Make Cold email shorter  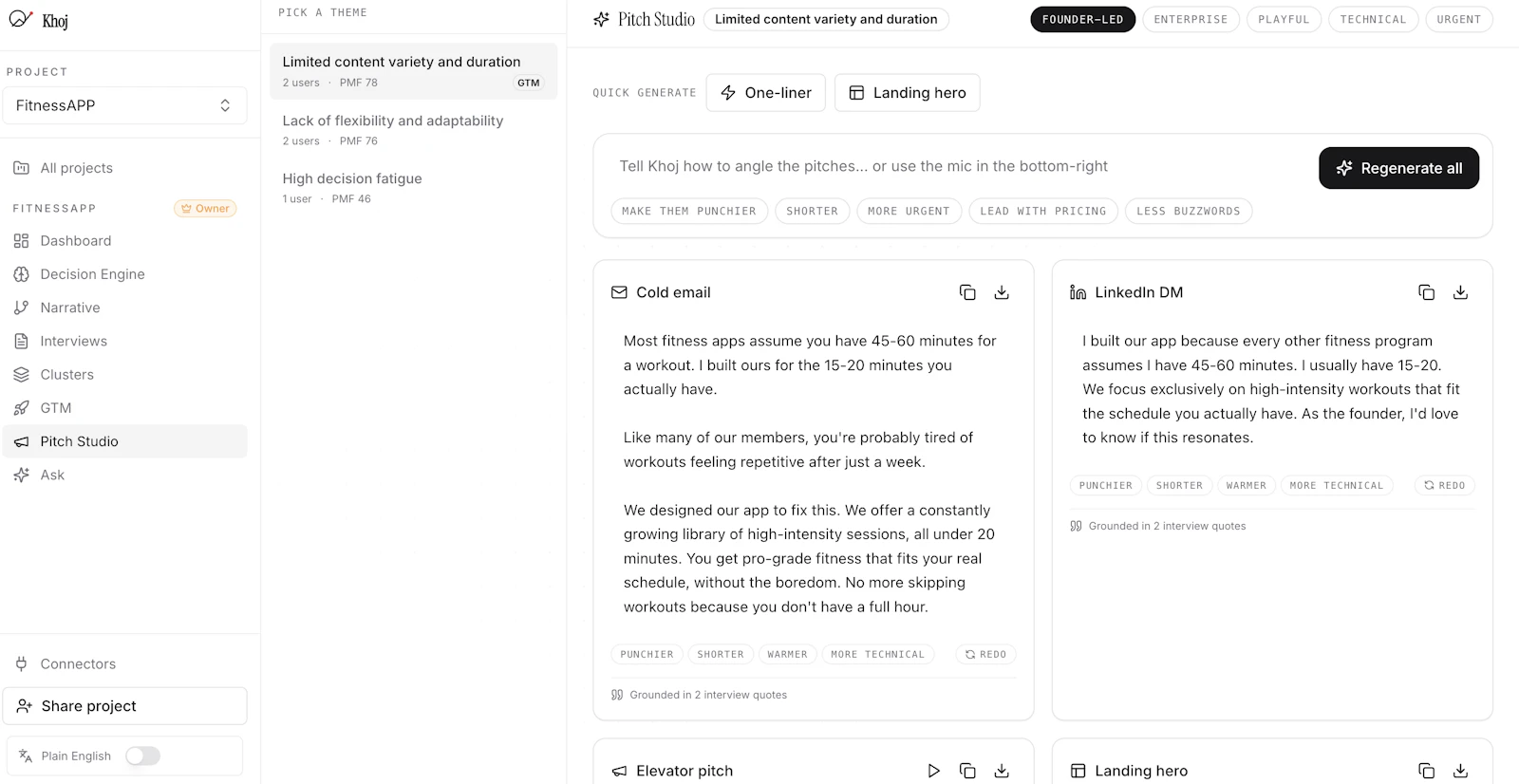pyautogui.click(x=721, y=654)
